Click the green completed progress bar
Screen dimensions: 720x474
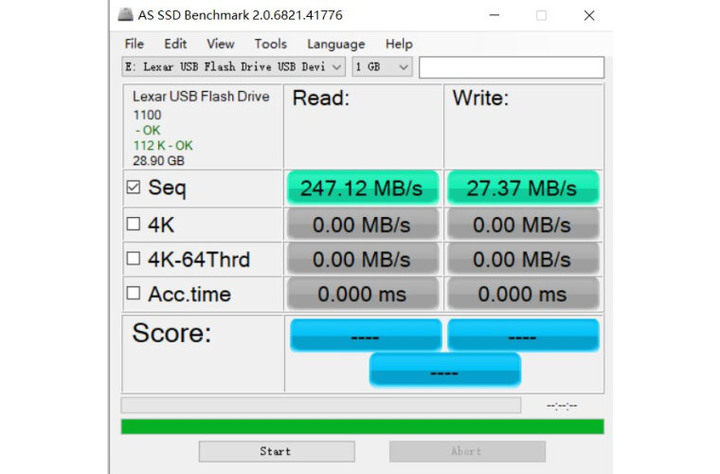(x=362, y=426)
